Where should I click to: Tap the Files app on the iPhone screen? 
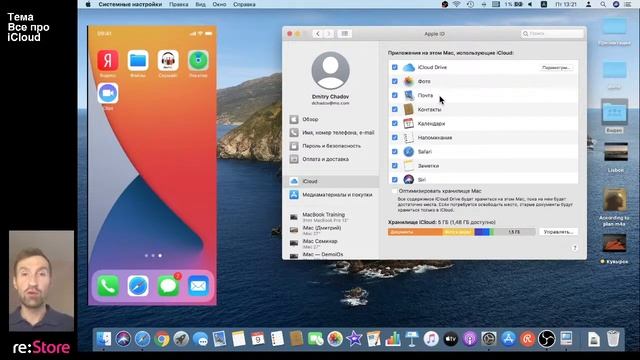click(138, 60)
